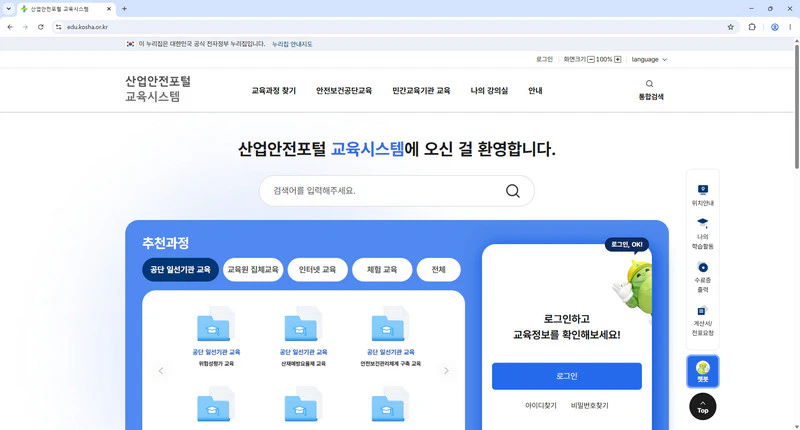800x430 pixels.
Task: Click 비밀번호찾기 link
Action: tap(589, 406)
